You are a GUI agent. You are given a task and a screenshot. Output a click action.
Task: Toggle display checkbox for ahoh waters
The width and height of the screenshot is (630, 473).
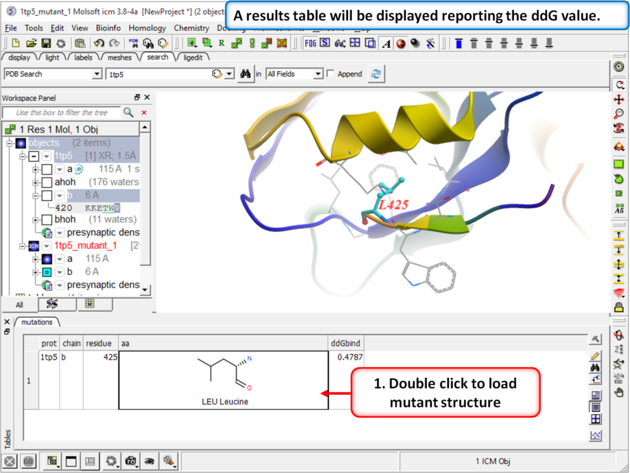pyautogui.click(x=46, y=182)
